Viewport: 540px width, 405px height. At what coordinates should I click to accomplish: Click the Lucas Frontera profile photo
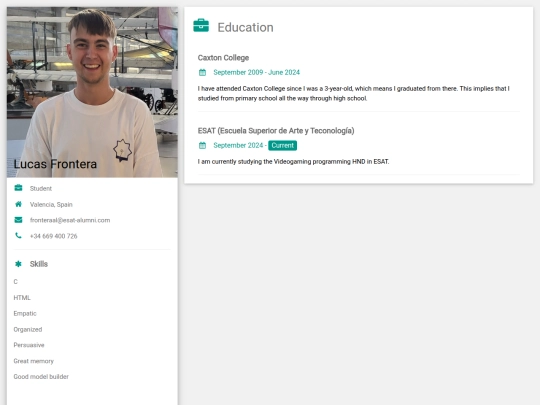pos(92,92)
